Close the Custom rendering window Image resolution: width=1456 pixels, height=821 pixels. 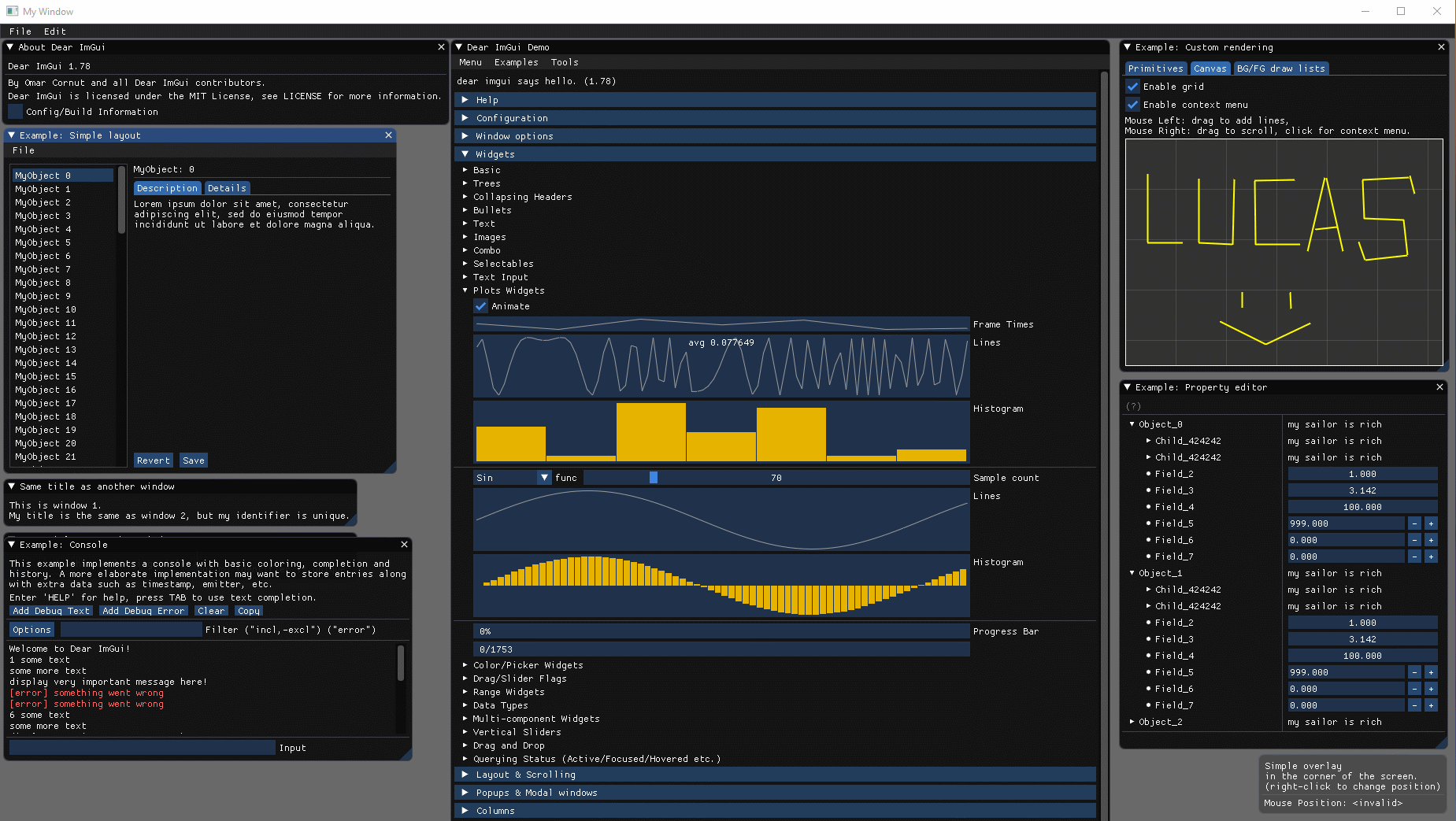click(x=1441, y=47)
